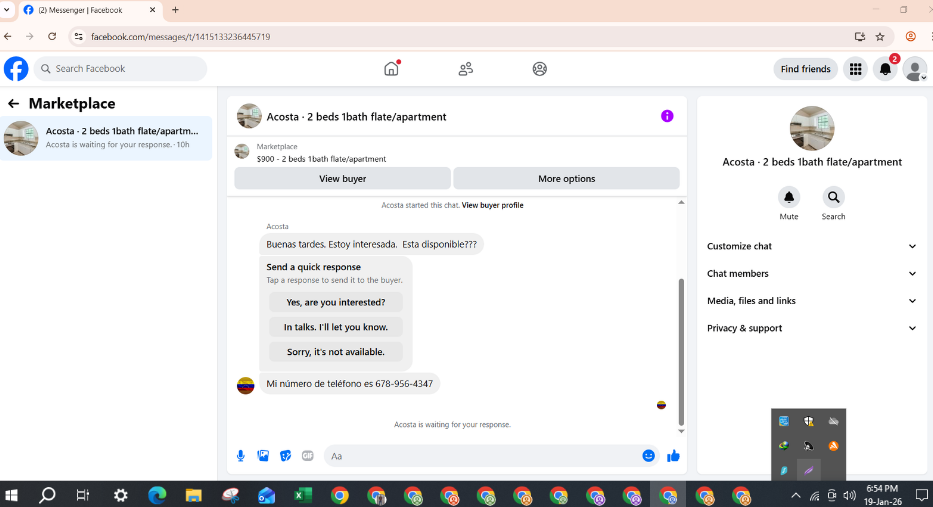Expand Media, files and links section
The height and width of the screenshot is (507, 933).
[x=812, y=301]
